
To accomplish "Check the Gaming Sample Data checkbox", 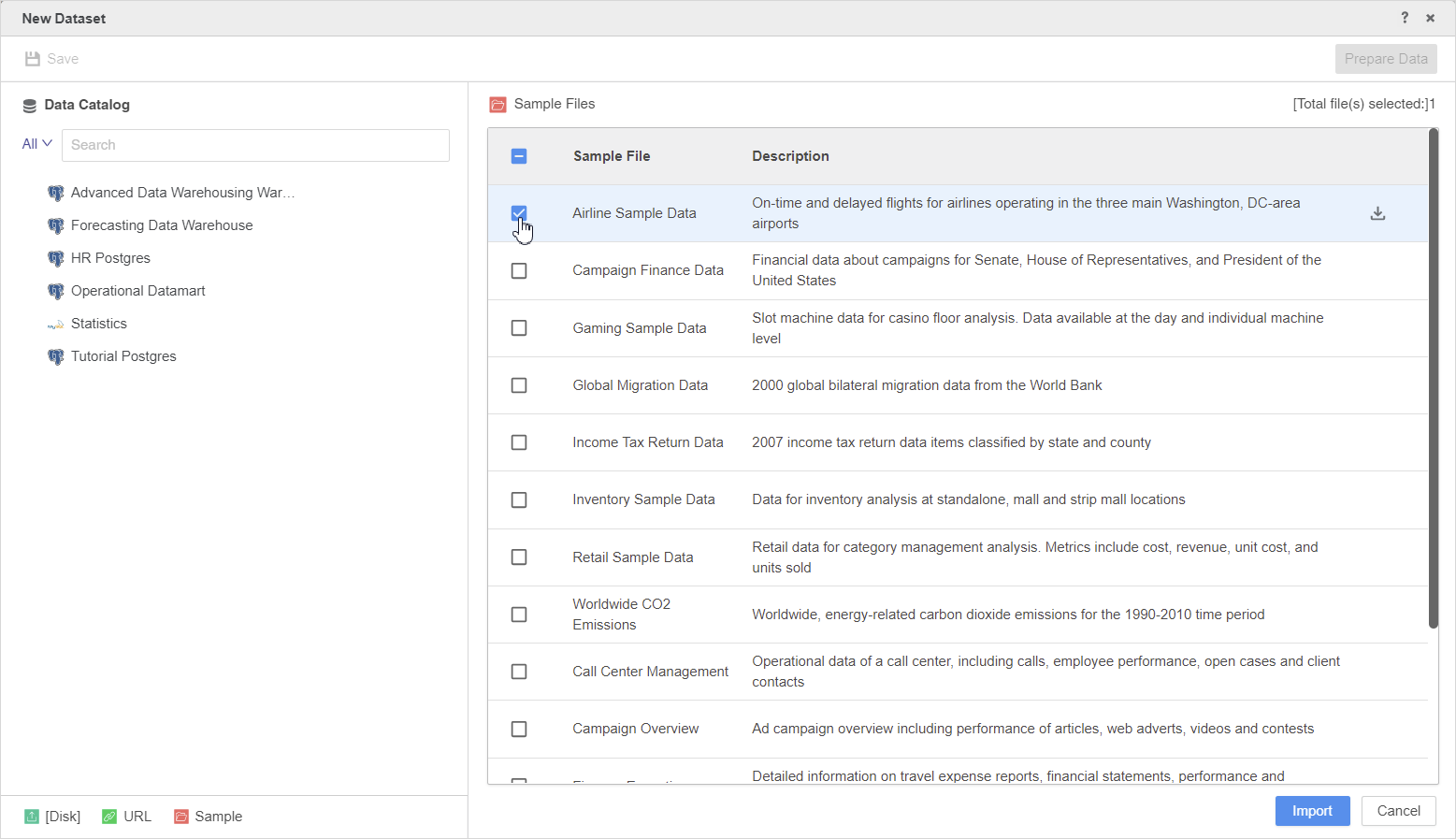I will click(x=519, y=328).
